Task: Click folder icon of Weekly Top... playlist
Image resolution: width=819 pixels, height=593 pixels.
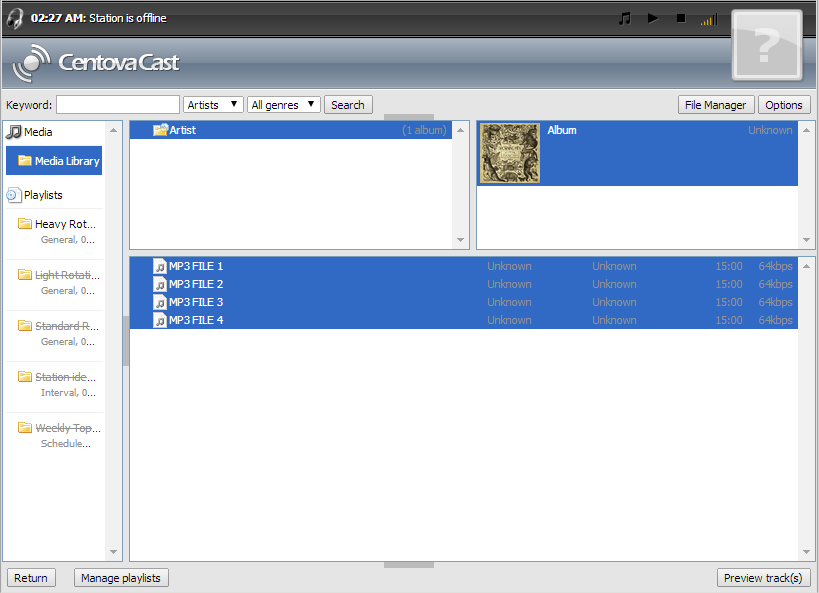Action: tap(25, 427)
